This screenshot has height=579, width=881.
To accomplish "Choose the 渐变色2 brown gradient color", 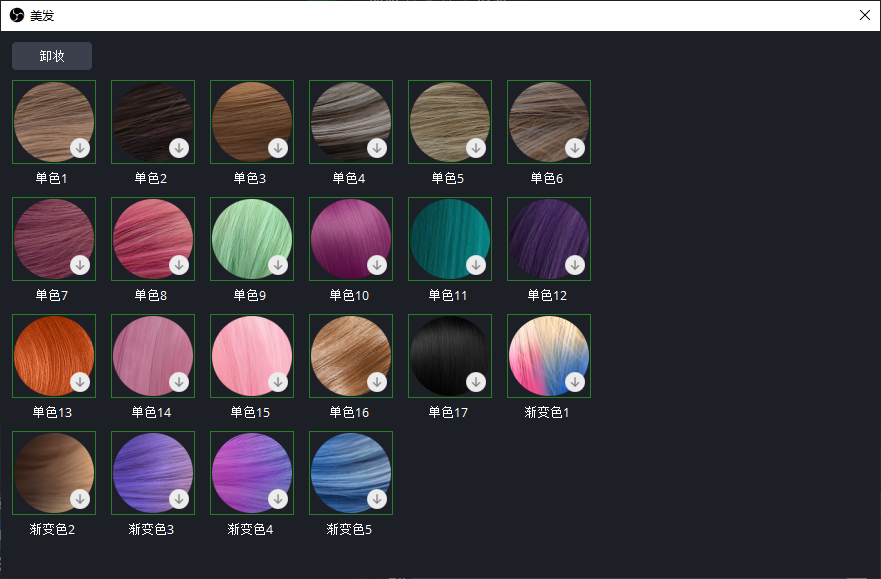I will coord(53,472).
